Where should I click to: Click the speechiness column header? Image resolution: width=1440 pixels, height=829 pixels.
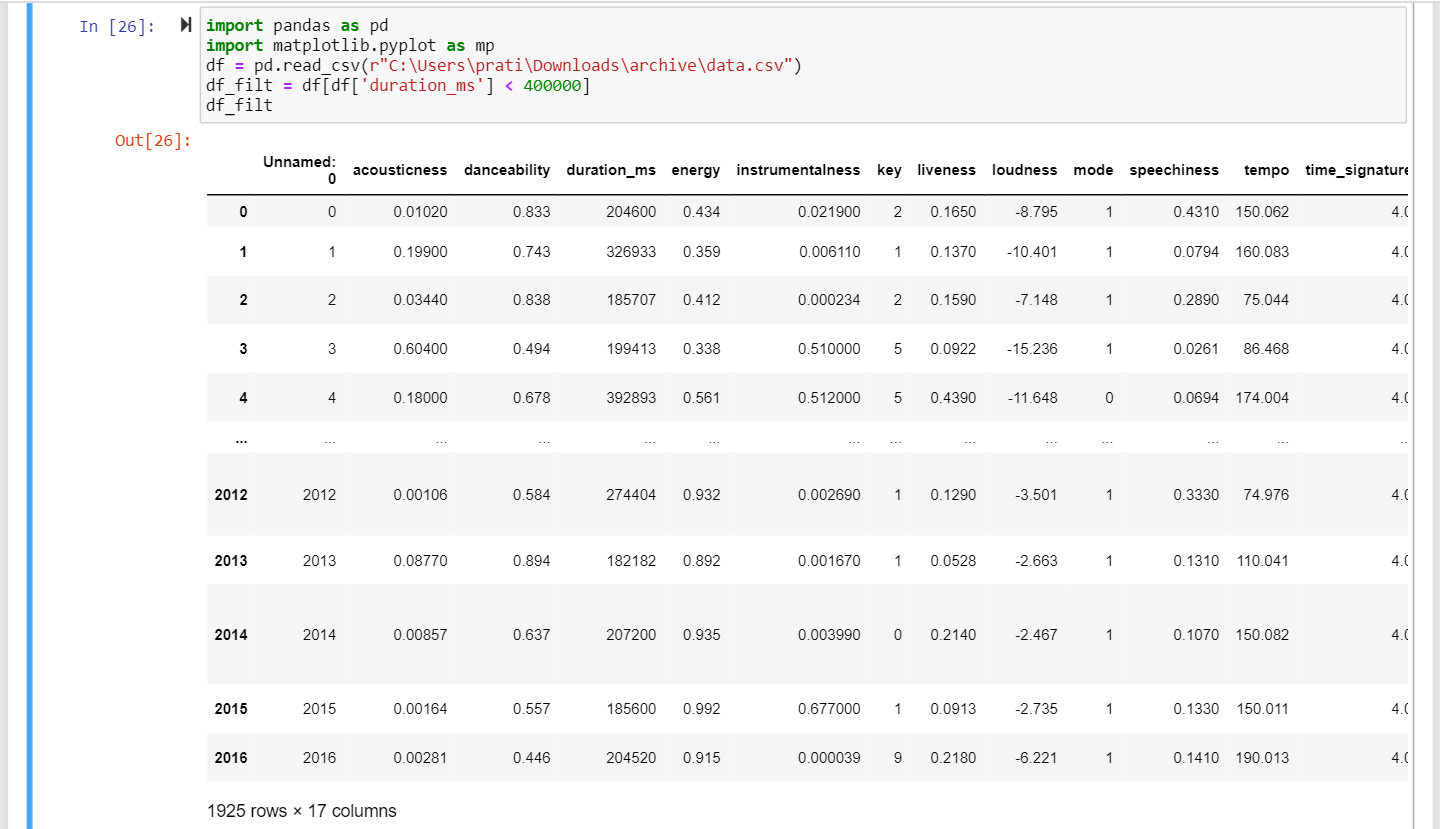(1174, 170)
